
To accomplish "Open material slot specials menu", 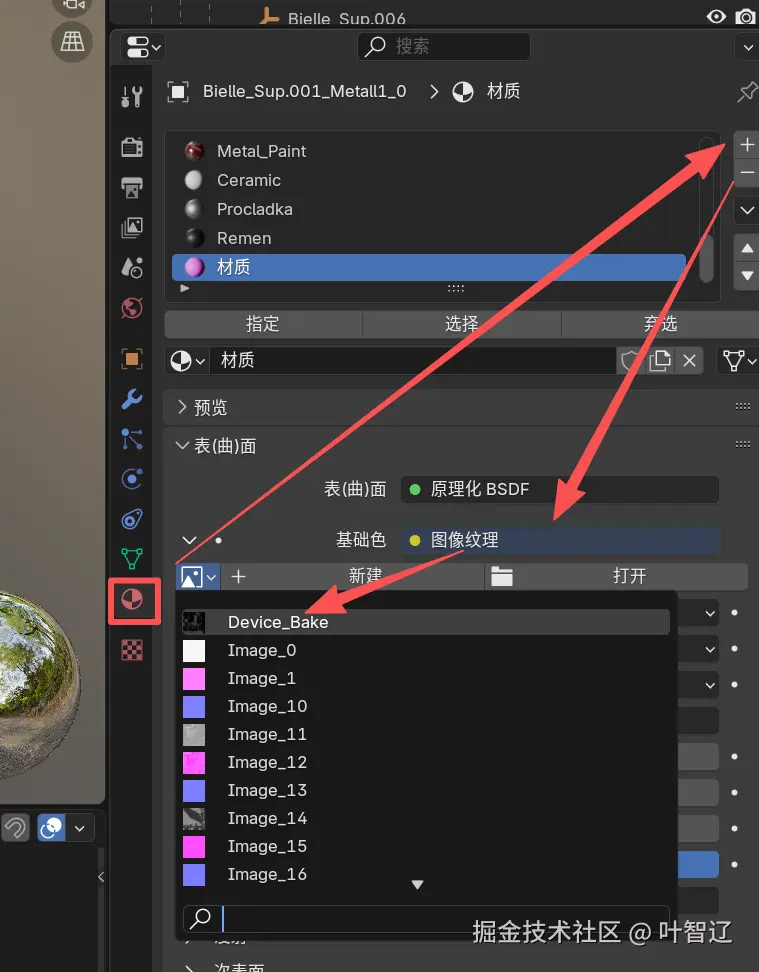I will coord(747,210).
